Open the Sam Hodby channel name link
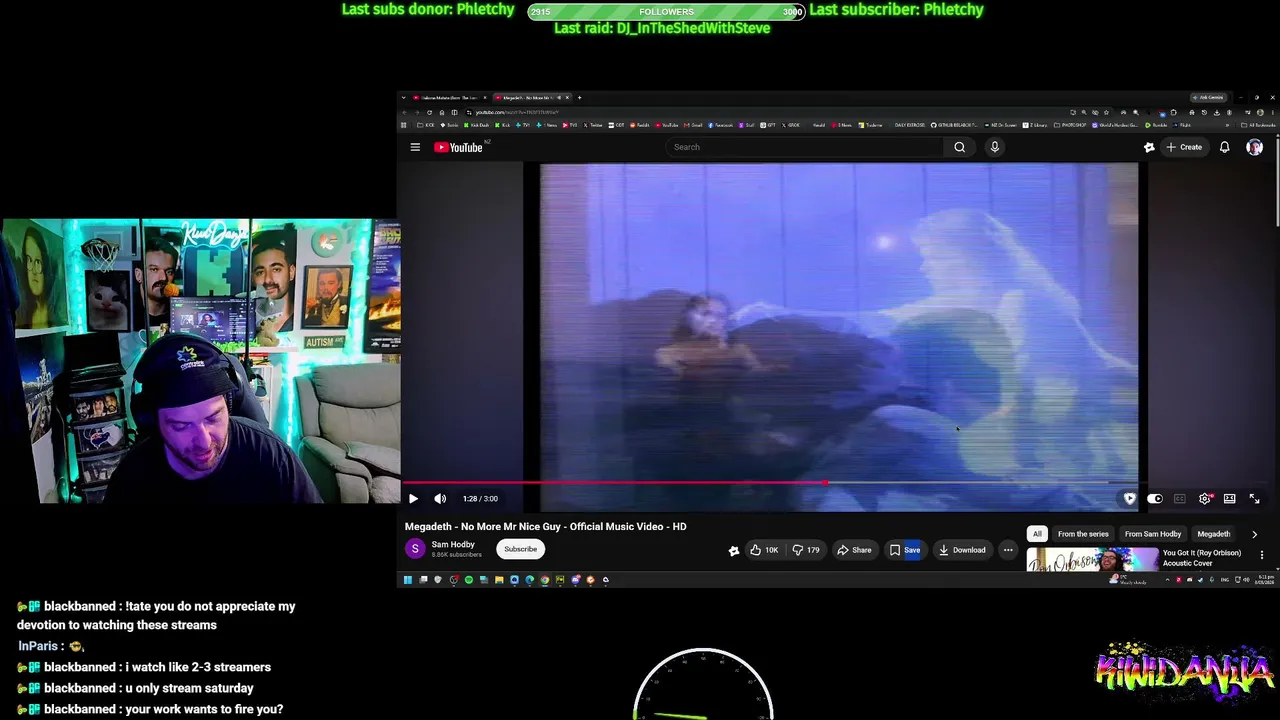The height and width of the screenshot is (720, 1280). (453, 545)
